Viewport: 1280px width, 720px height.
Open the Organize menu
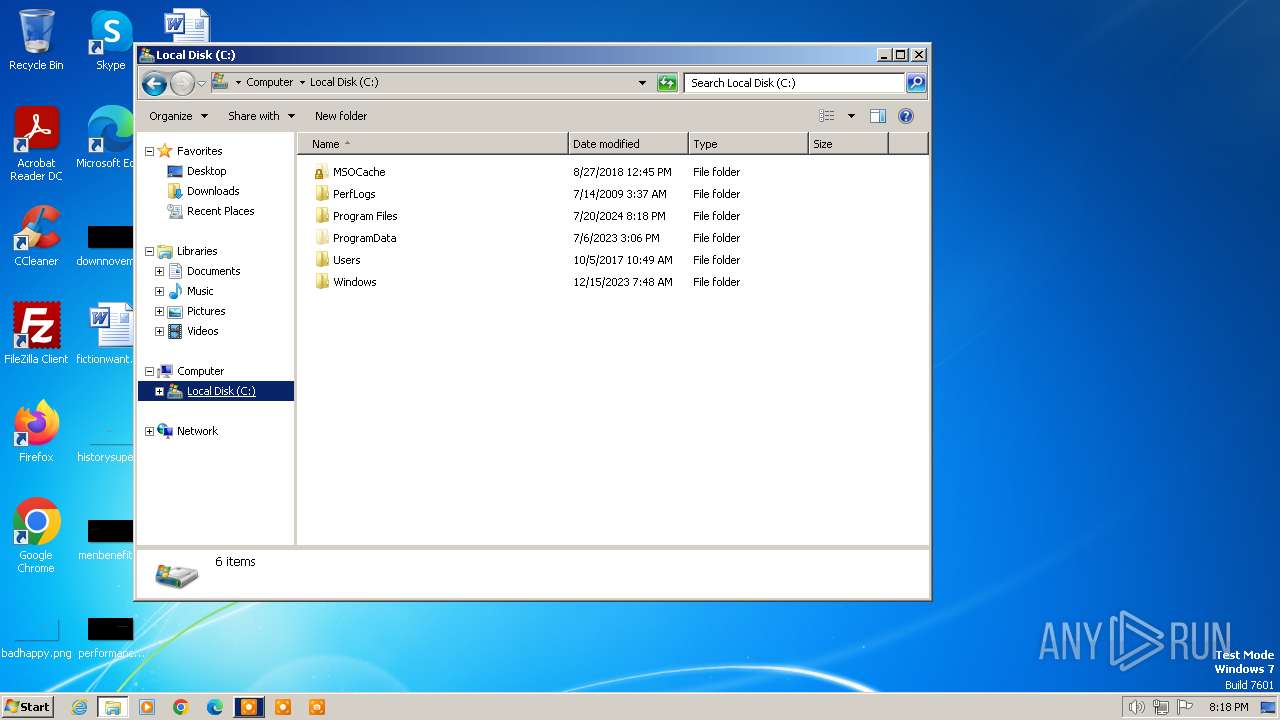pos(178,116)
